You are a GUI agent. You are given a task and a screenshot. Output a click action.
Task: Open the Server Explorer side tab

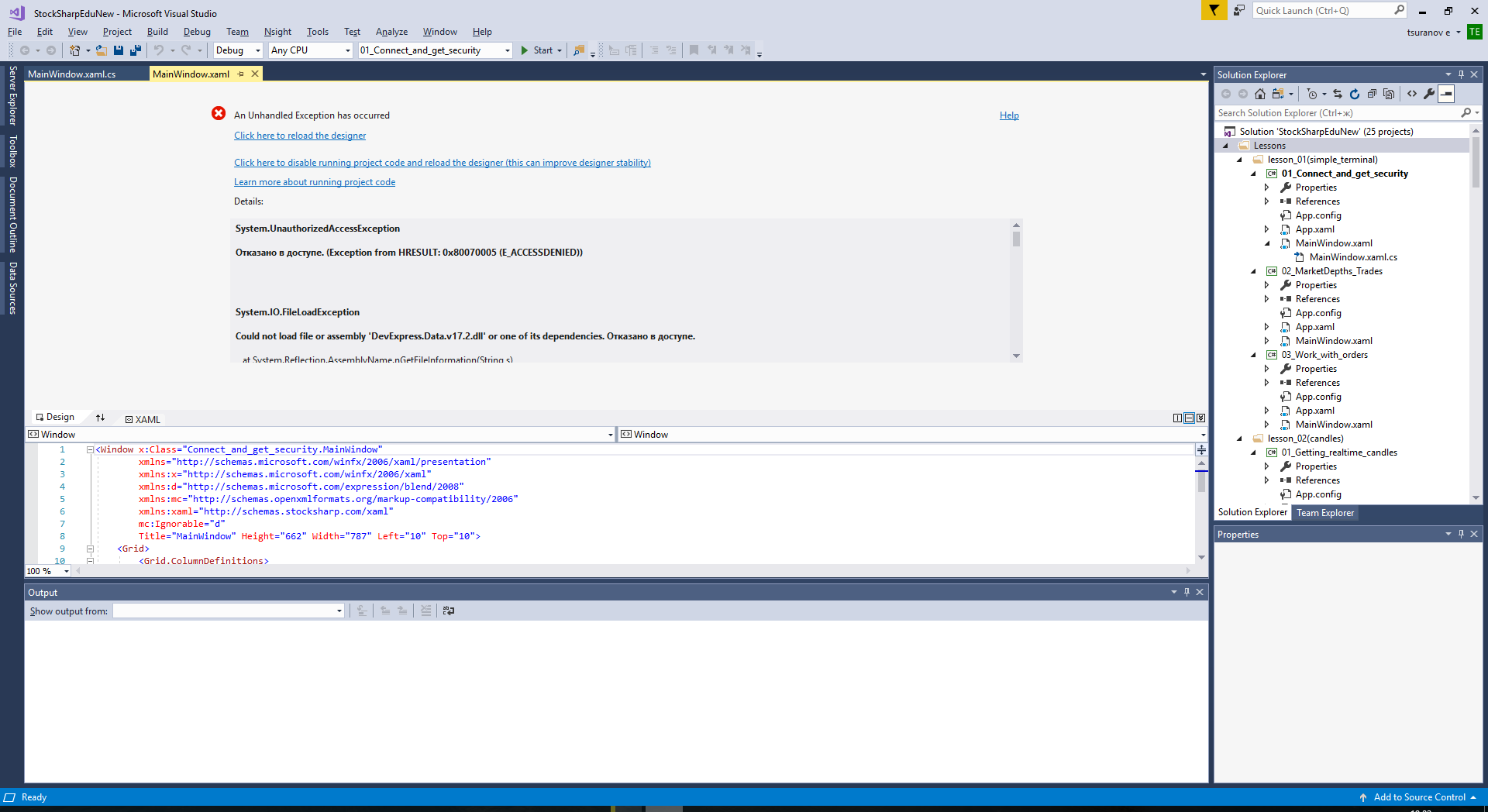click(x=12, y=95)
